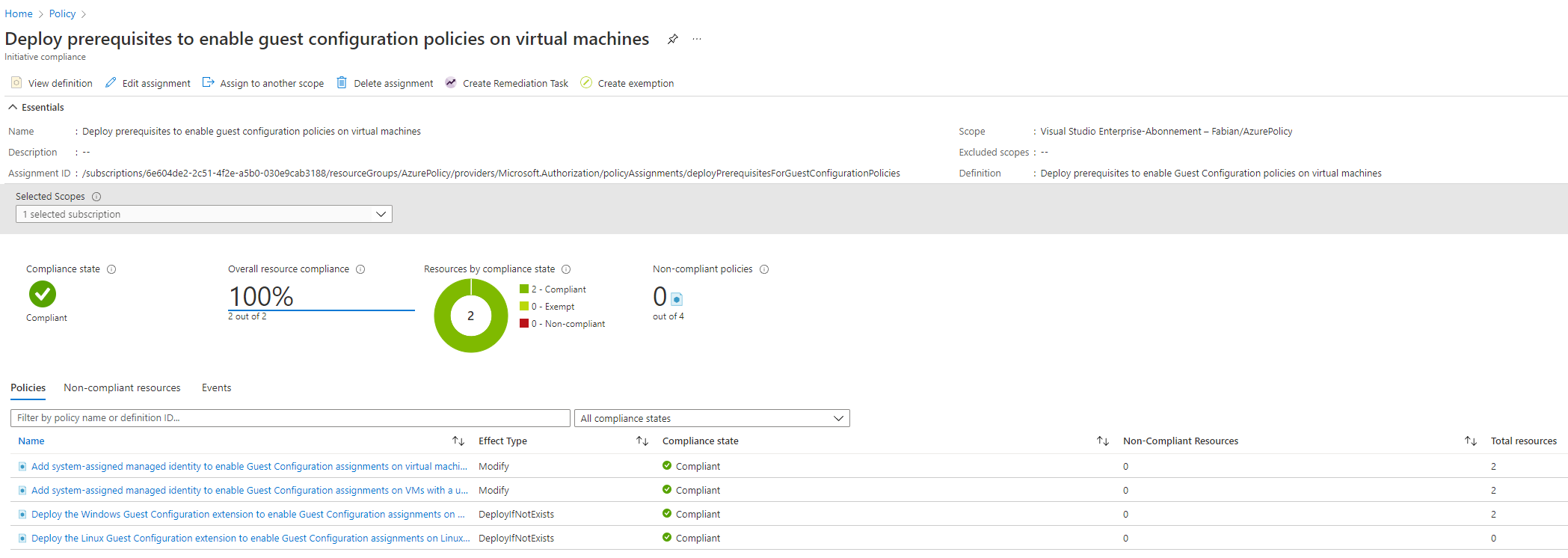This screenshot has height=558, width=1568.
Task: Open the All compliance states dropdown
Action: pyautogui.click(x=712, y=418)
